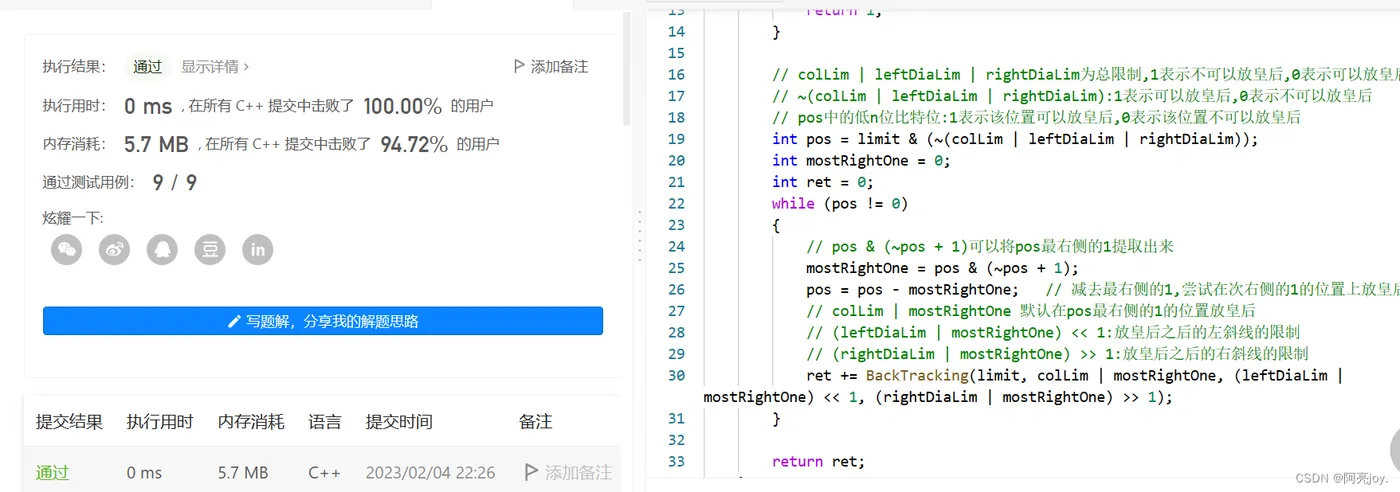Viewport: 1400px width, 492px height.
Task: Share result via LinkedIn icon
Action: coord(258,250)
